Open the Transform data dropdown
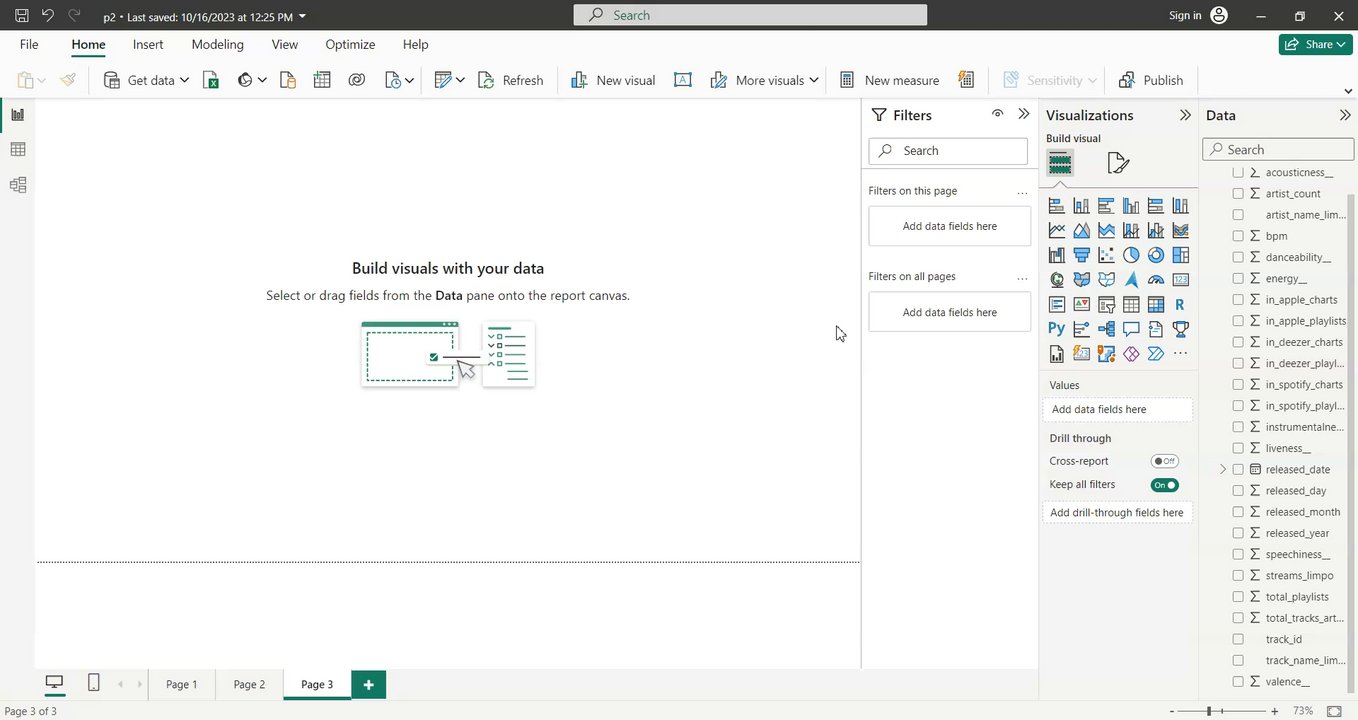Image resolution: width=1358 pixels, height=720 pixels. pyautogui.click(x=460, y=80)
